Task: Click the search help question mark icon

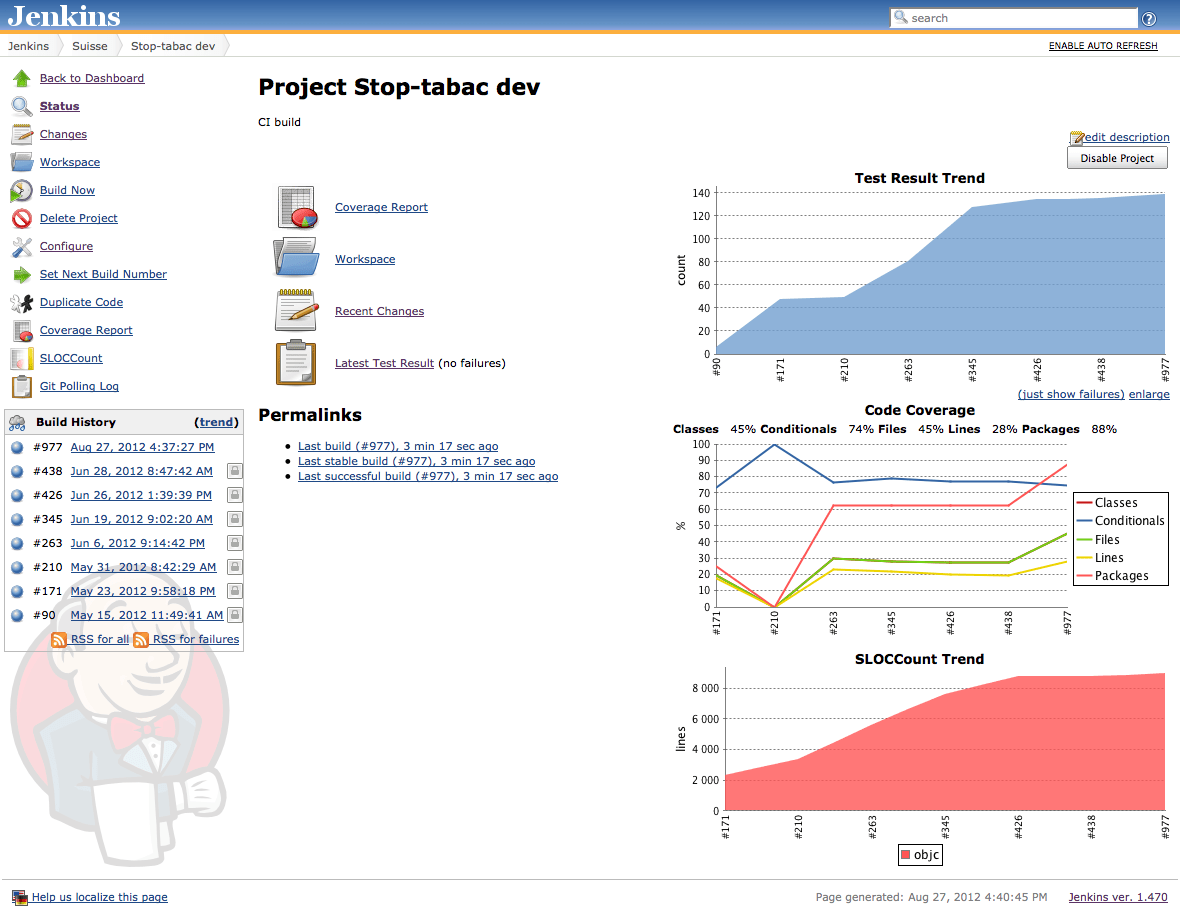Action: point(1149,19)
